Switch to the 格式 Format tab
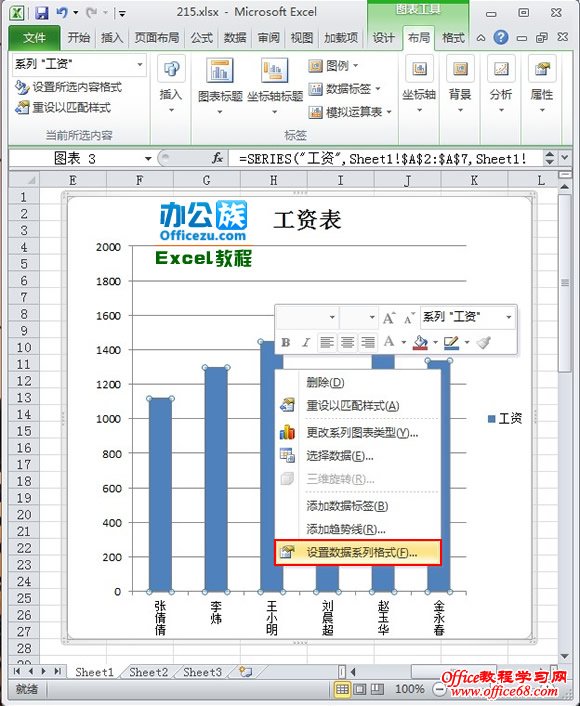Image resolution: width=580 pixels, height=706 pixels. tap(453, 38)
